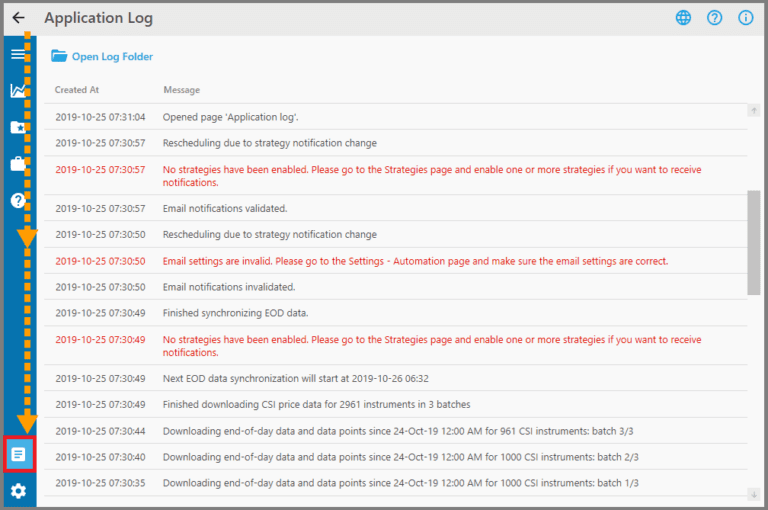The height and width of the screenshot is (510, 768).
Task: Select timestamp 2019-10-25 07:30:40
Action: pyautogui.click(x=100, y=457)
